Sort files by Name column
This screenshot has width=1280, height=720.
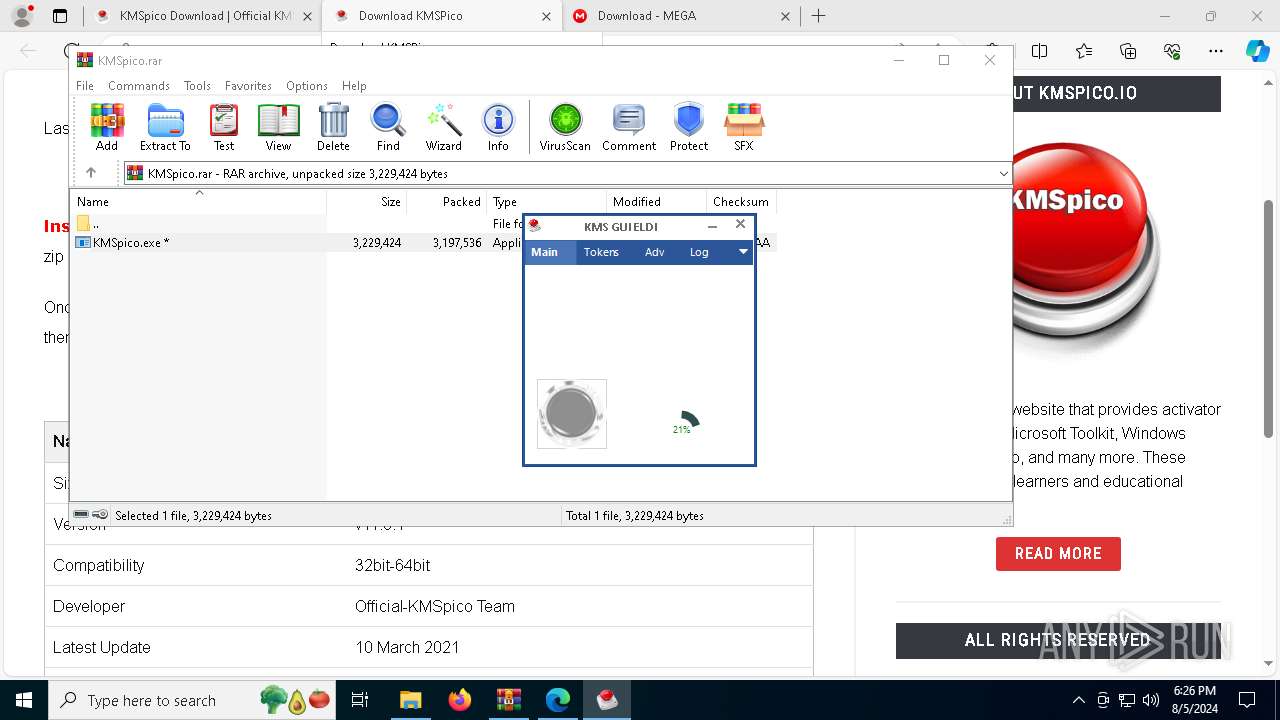pyautogui.click(x=198, y=201)
